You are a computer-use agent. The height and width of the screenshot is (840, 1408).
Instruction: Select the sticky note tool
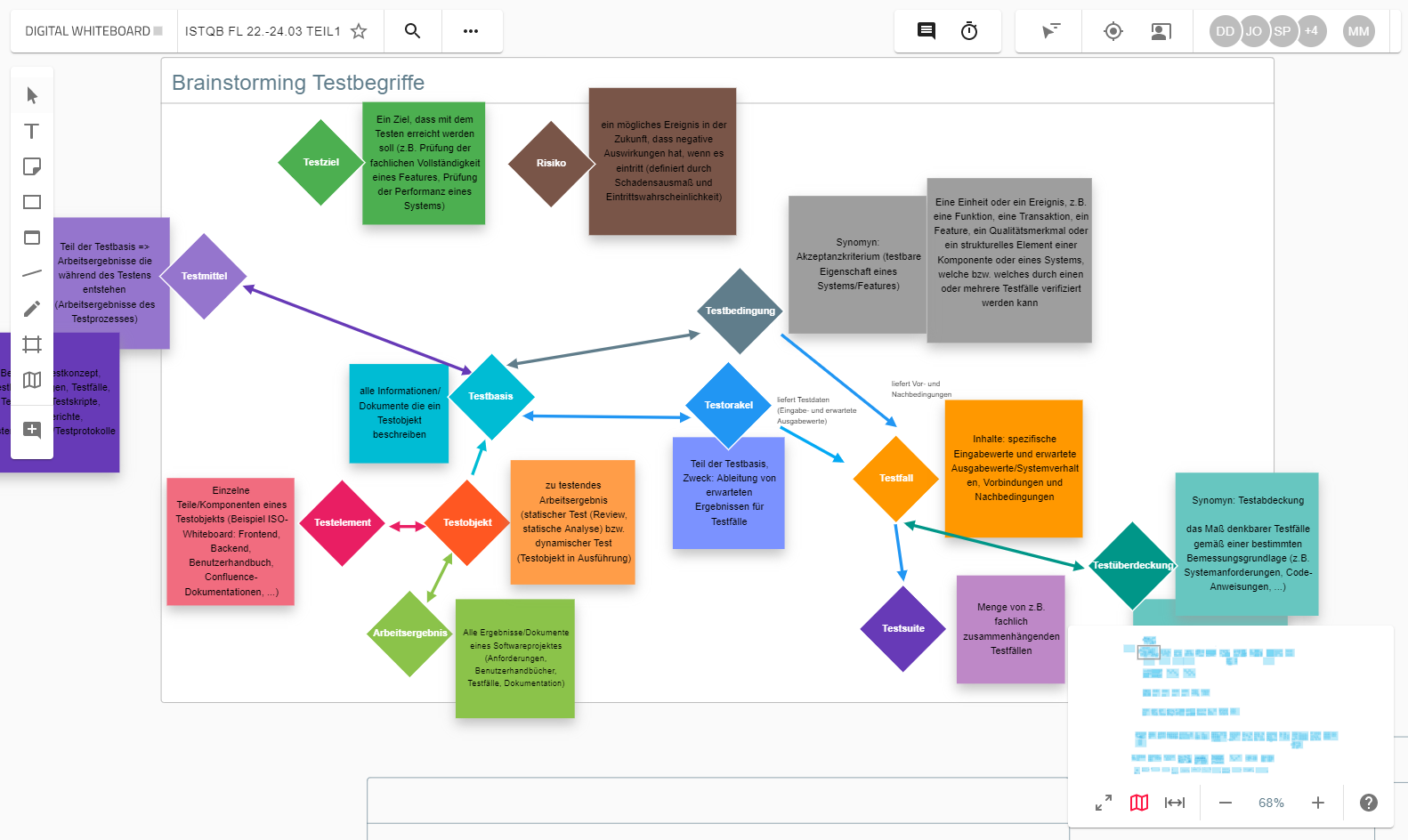(32, 166)
